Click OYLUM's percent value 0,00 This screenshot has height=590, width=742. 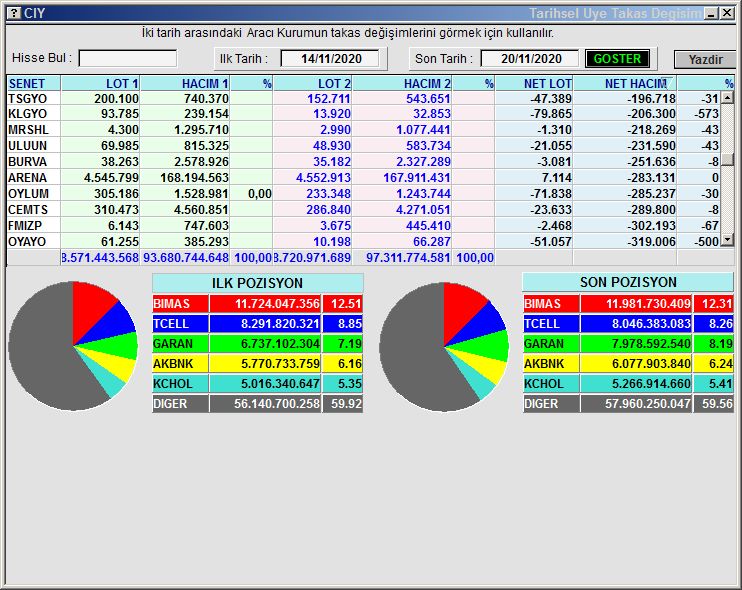click(x=260, y=194)
